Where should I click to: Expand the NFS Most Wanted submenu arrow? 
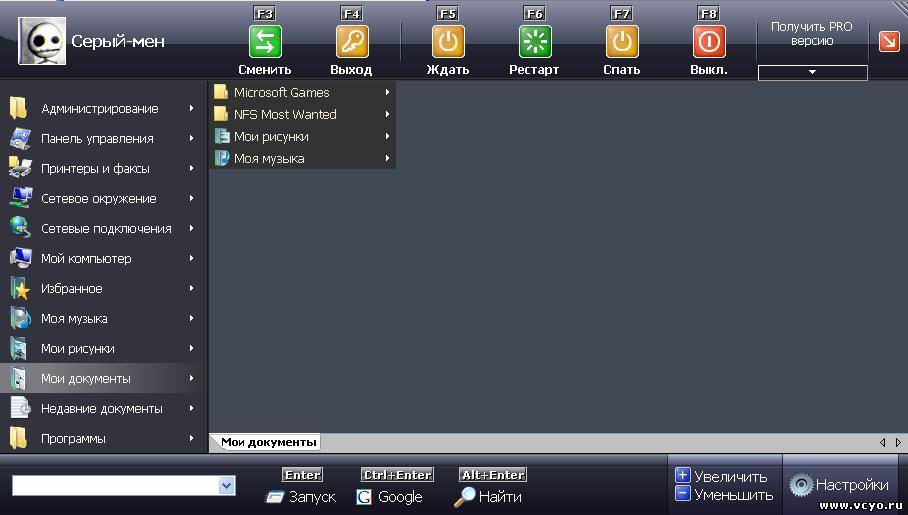[x=387, y=114]
